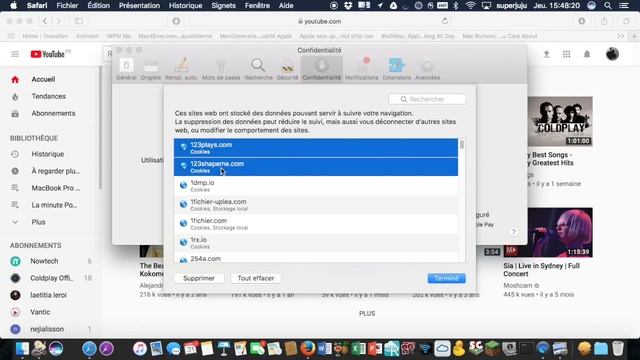The height and width of the screenshot is (360, 640).
Task: Open the Édition menu
Action: [98, 5]
